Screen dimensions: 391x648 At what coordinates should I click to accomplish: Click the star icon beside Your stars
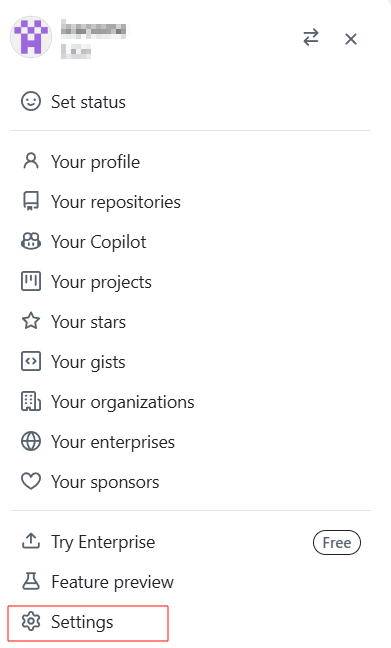point(31,321)
